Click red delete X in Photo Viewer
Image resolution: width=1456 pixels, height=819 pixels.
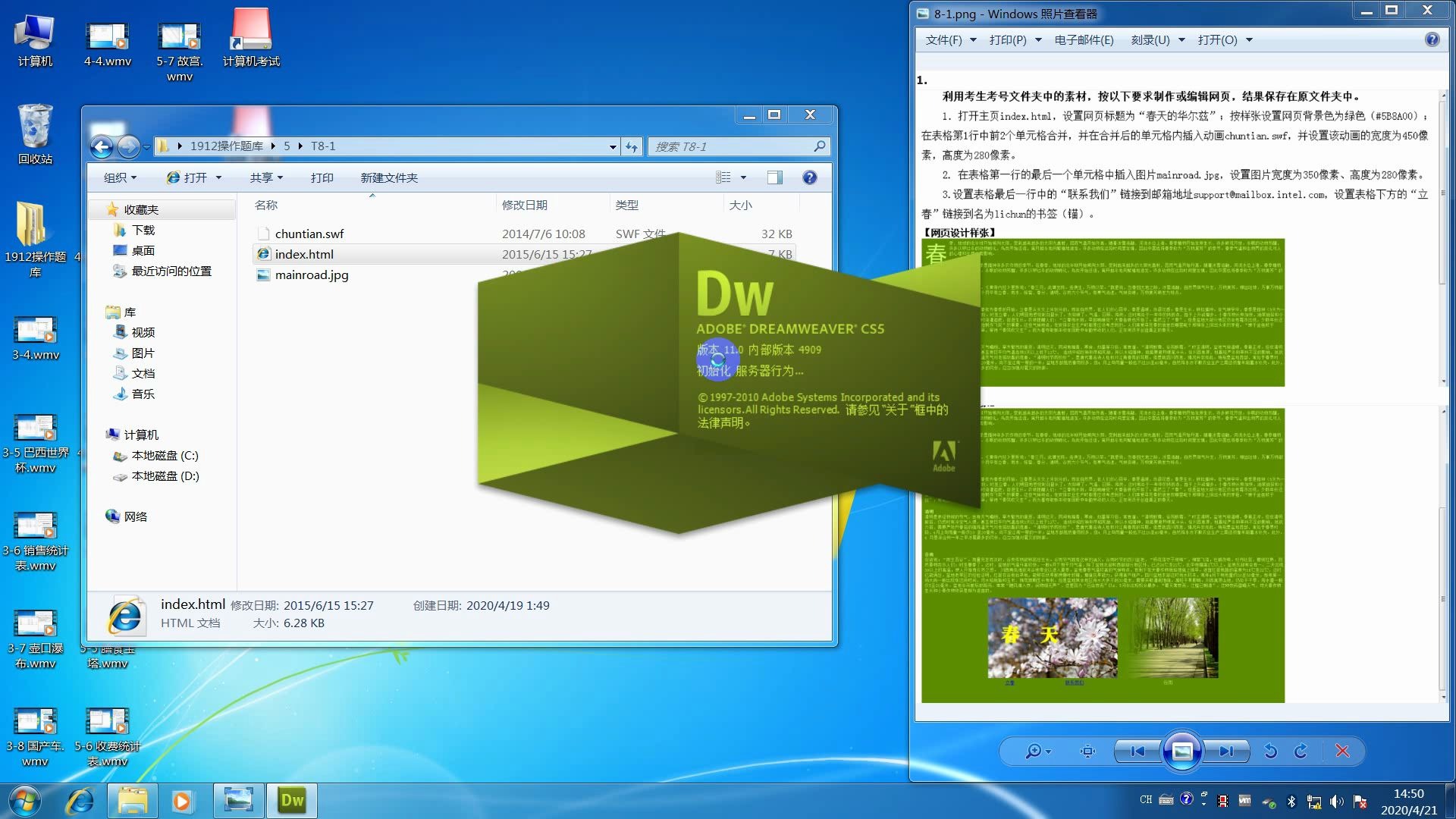click(x=1342, y=751)
